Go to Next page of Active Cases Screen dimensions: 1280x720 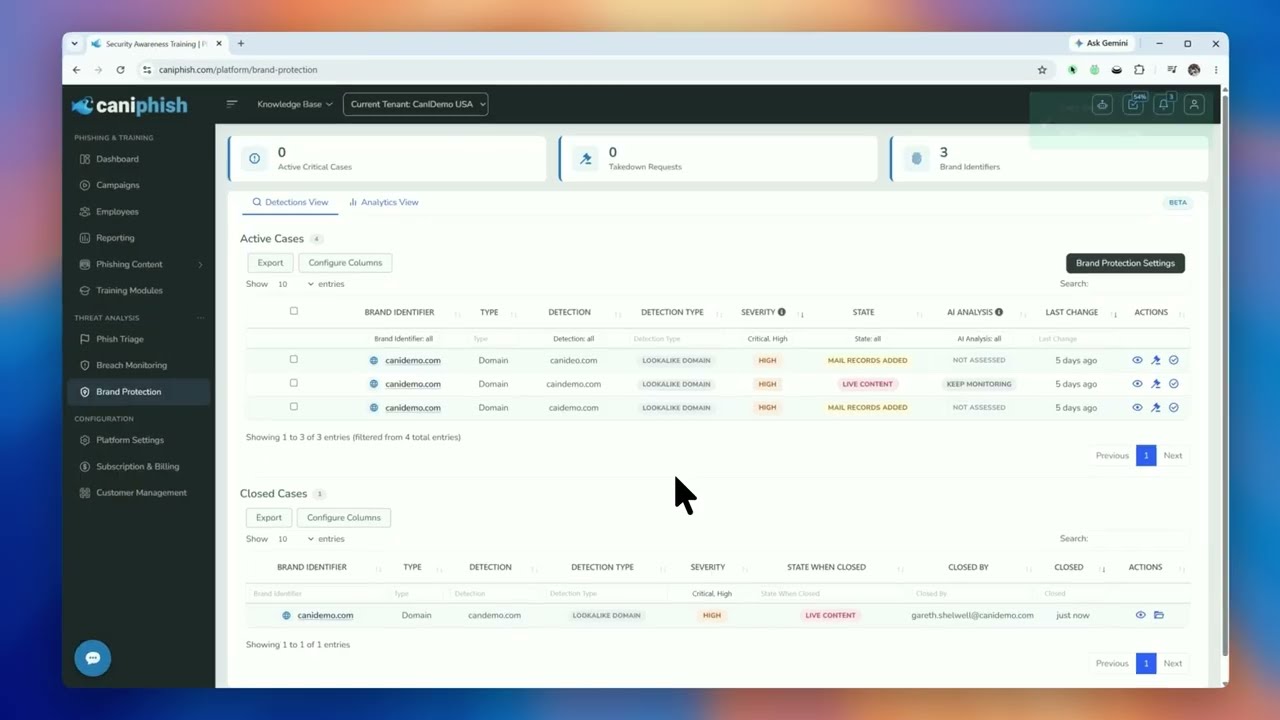tap(1173, 456)
